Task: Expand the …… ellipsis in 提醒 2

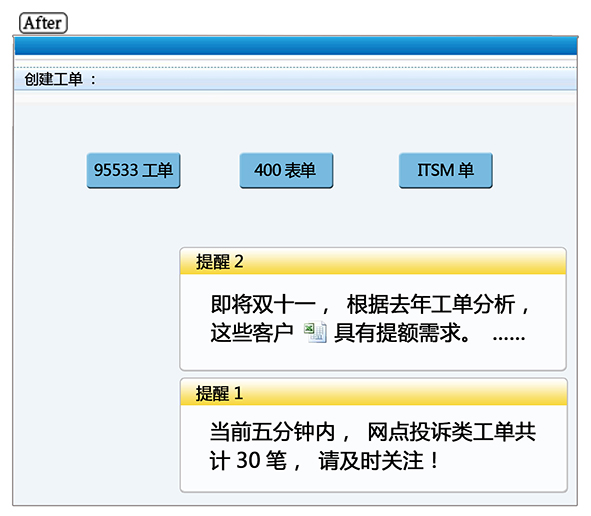Action: point(509,337)
